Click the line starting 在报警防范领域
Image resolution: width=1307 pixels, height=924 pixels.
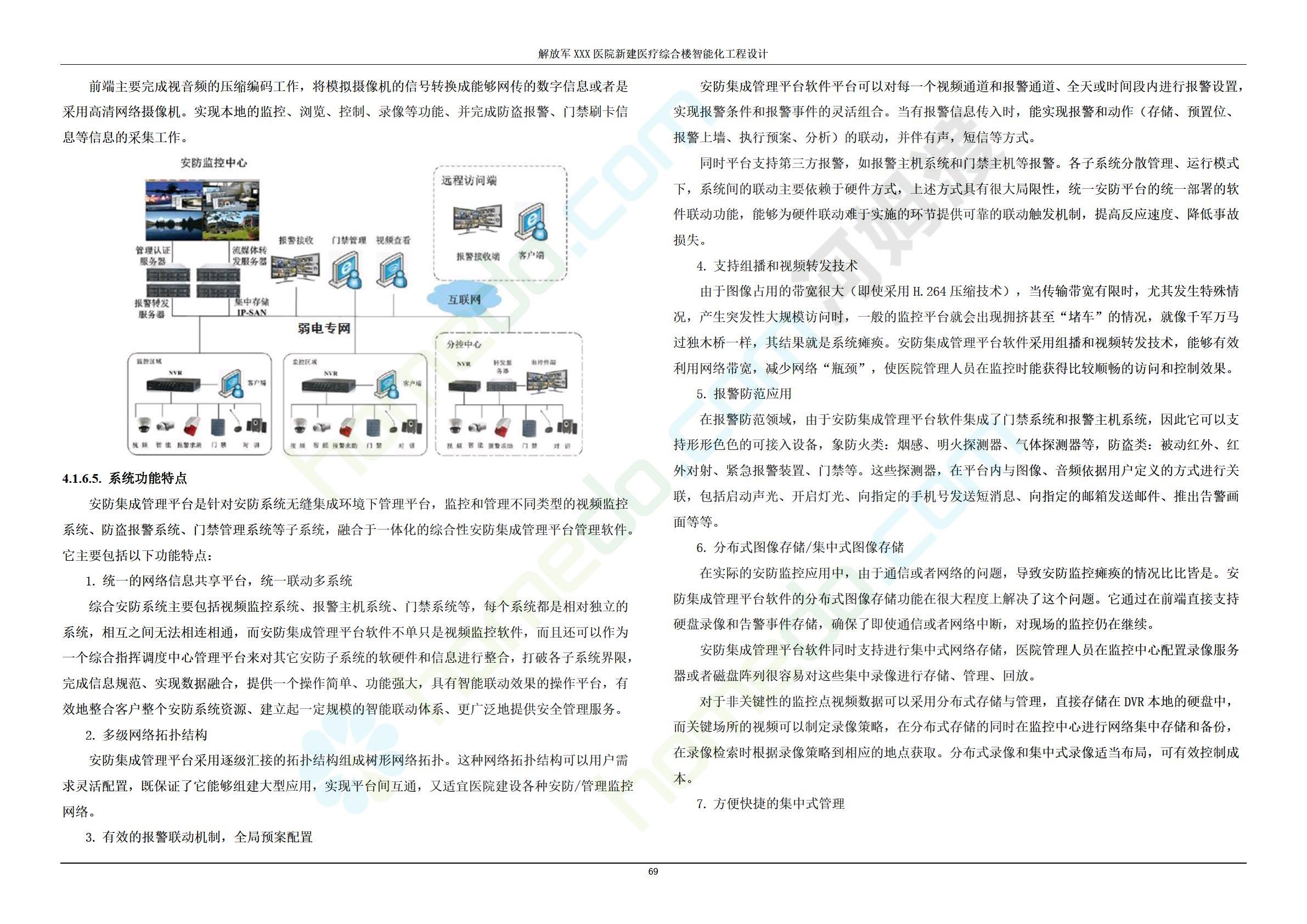coord(970,420)
